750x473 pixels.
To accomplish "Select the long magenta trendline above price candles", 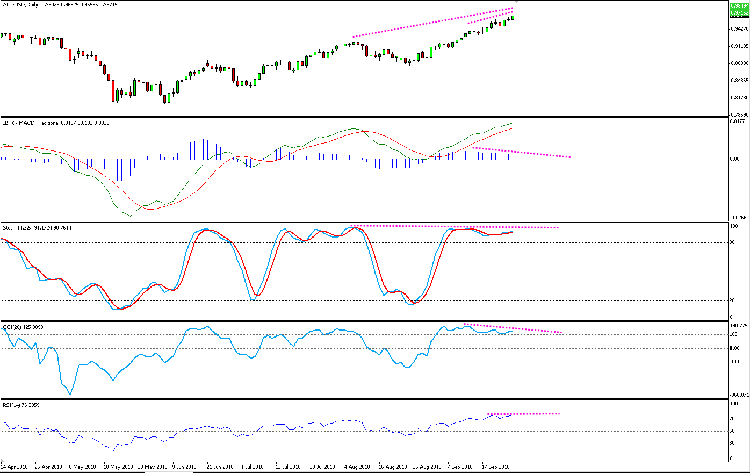I will (432, 22).
